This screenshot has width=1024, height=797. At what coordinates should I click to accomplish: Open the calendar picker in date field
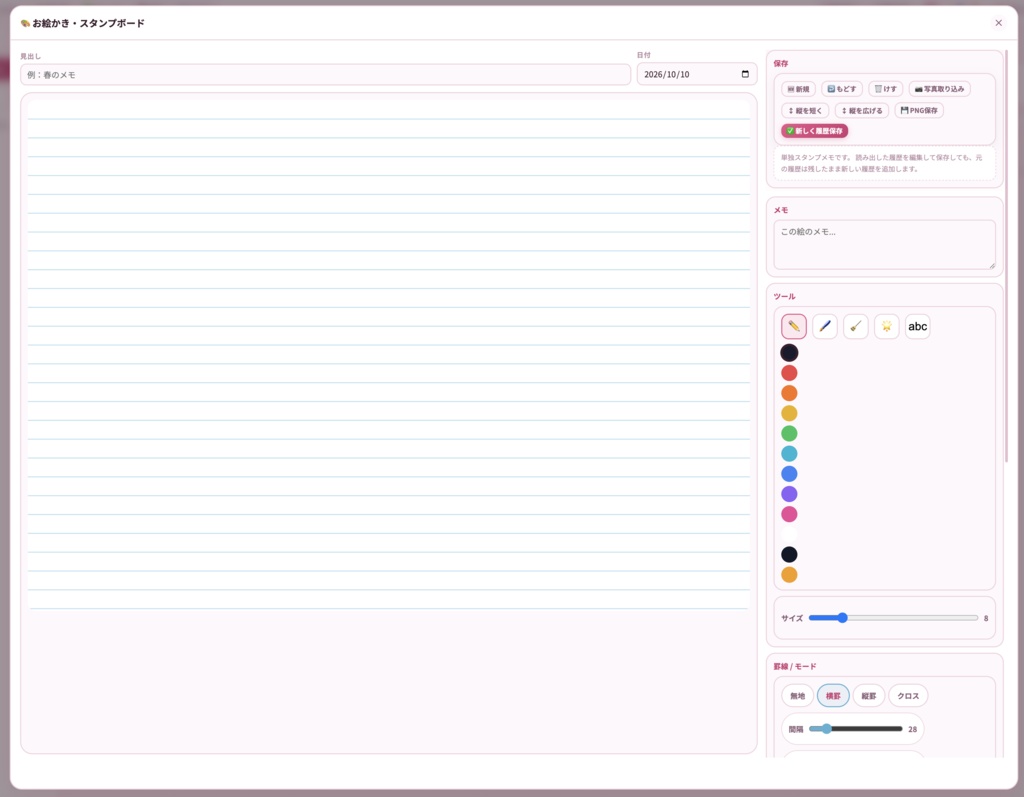coord(745,74)
